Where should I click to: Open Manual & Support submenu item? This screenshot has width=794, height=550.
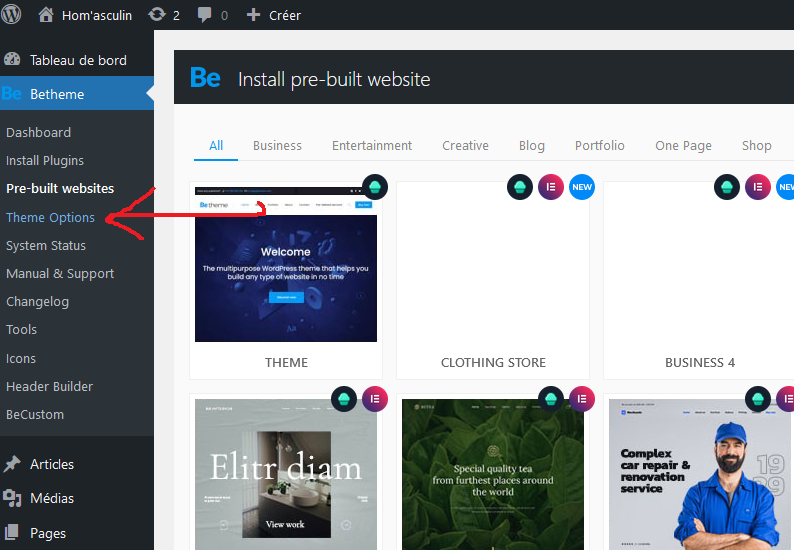60,273
